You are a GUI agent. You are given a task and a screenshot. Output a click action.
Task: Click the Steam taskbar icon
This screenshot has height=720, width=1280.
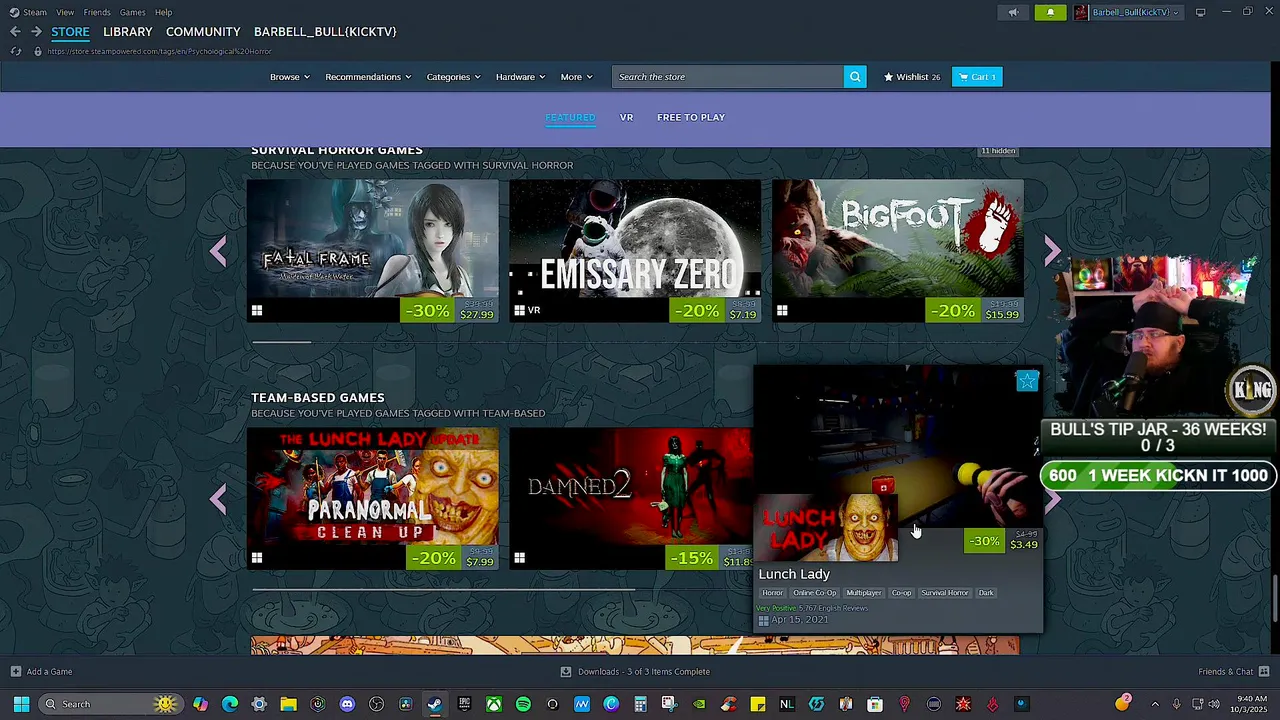(435, 704)
